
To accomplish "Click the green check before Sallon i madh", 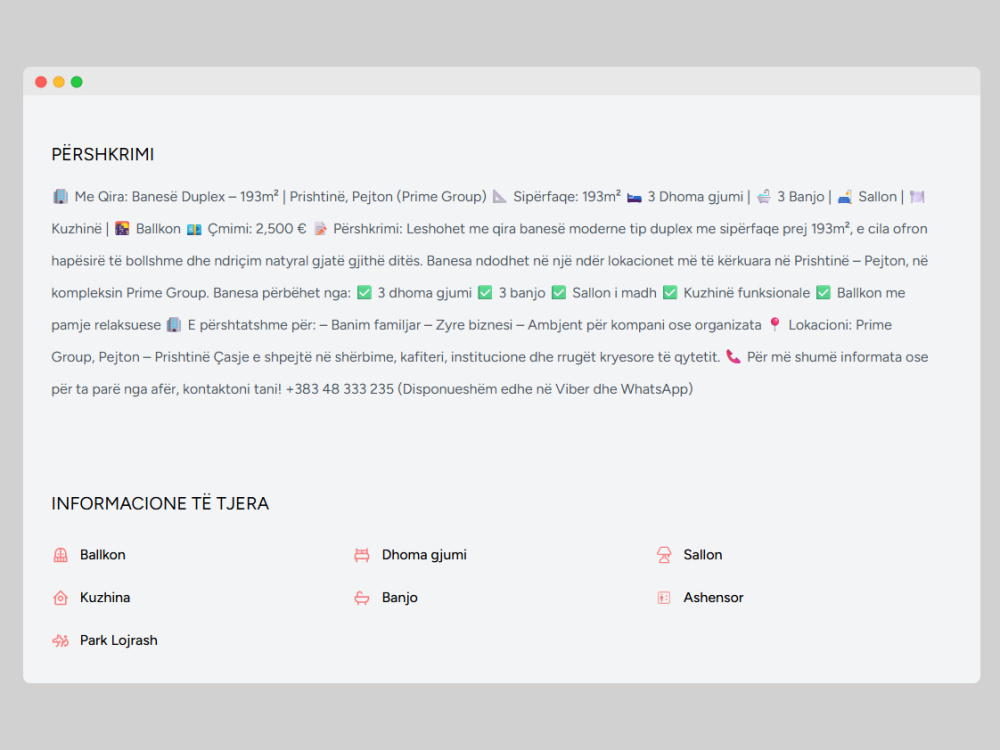I will (559, 293).
